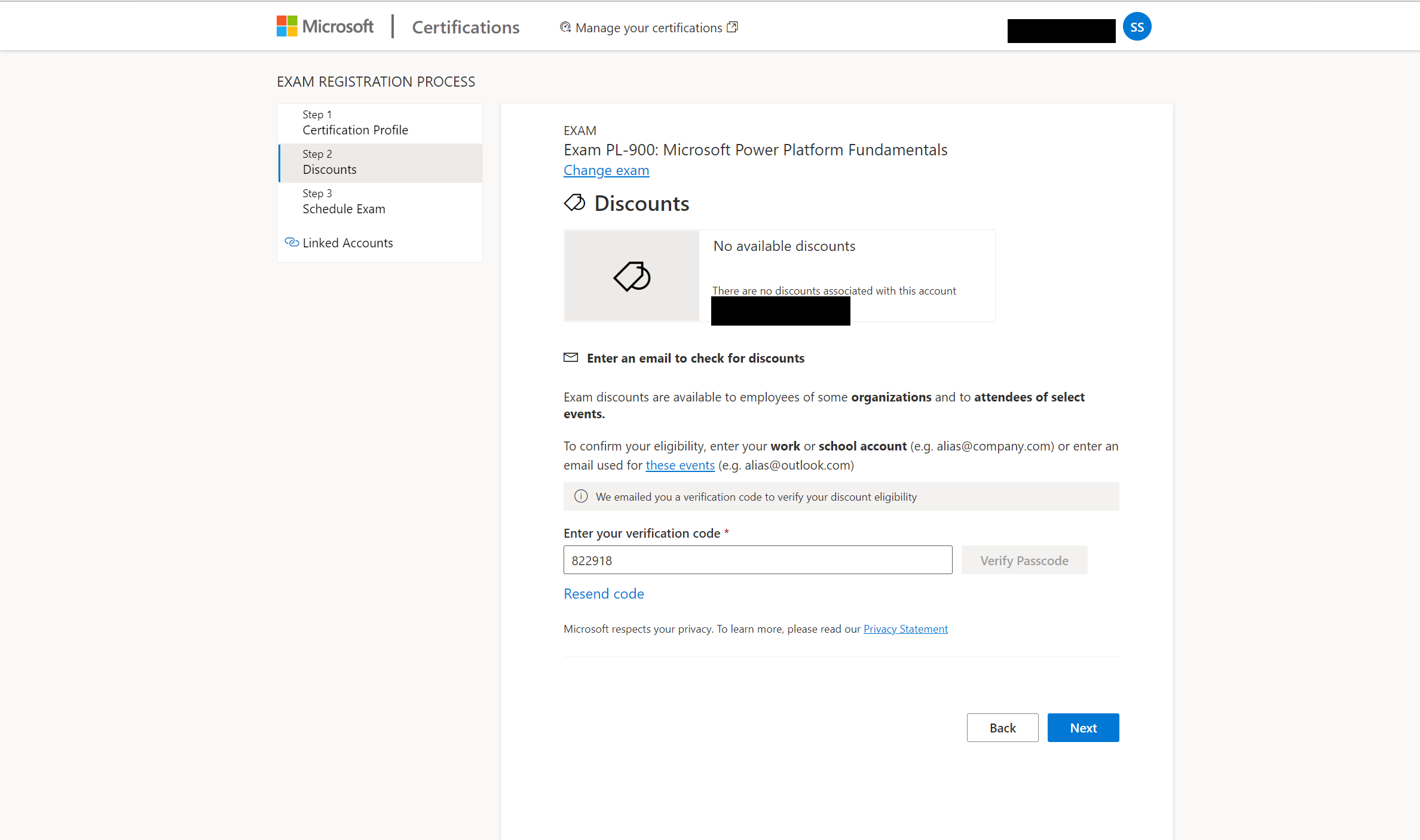This screenshot has height=840, width=1420.
Task: Click the Back button
Action: [x=1002, y=727]
